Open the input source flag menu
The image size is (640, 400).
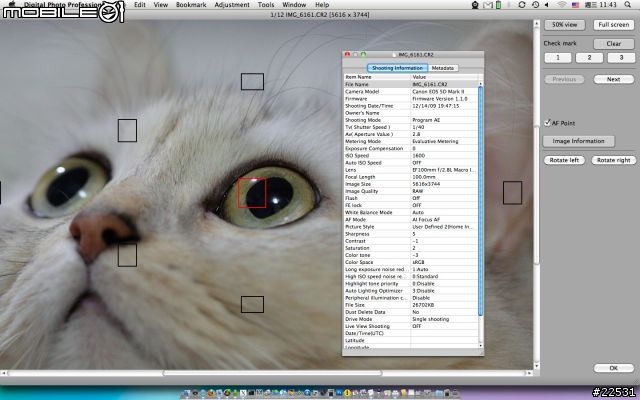(575, 5)
